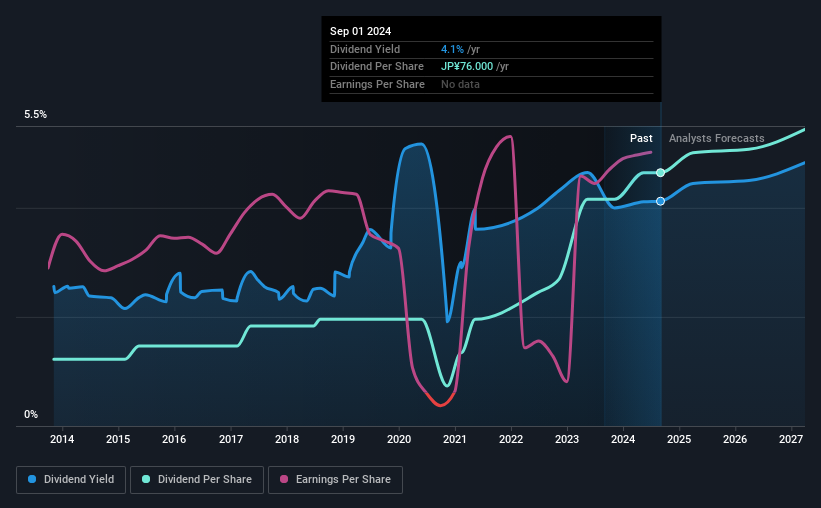
Task: Click the 2017 x-axis label
Action: [x=230, y=439]
